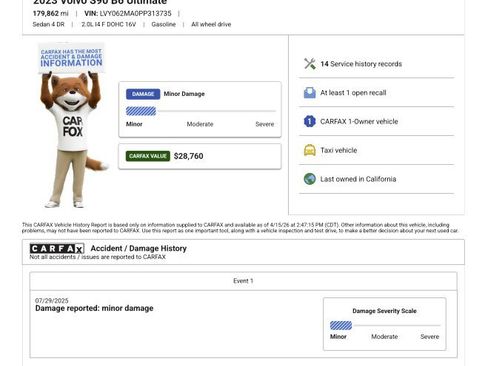
Task: Select the CARFAX 1-Owner vehicle row
Action: (x=377, y=121)
